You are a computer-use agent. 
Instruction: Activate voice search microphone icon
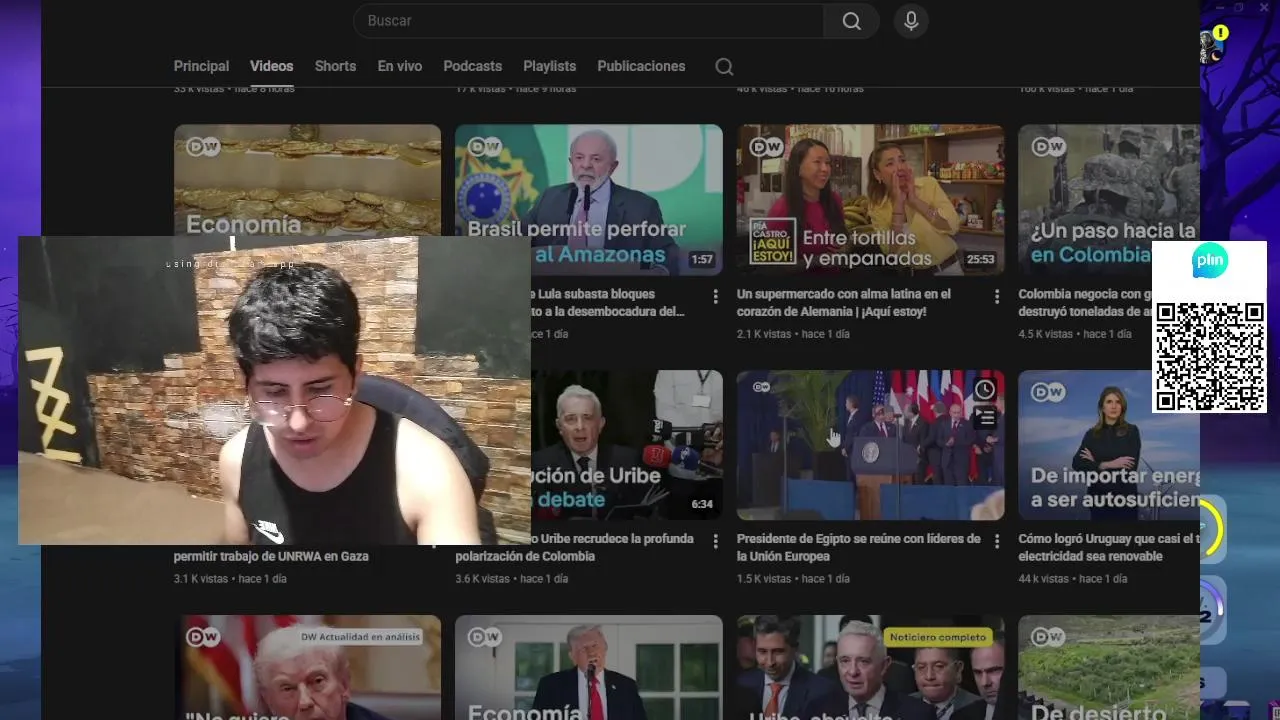tap(911, 21)
